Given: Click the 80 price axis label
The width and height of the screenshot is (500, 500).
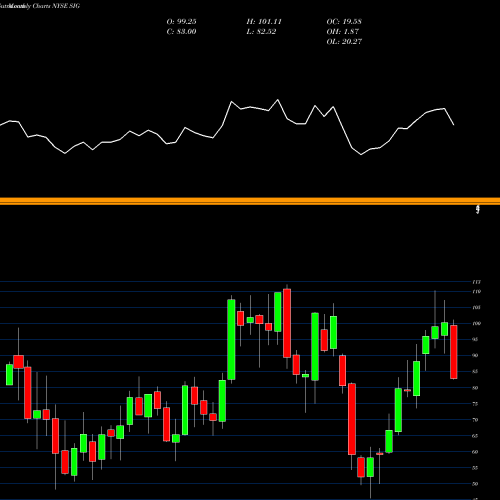Looking at the screenshot, I should (475, 388).
